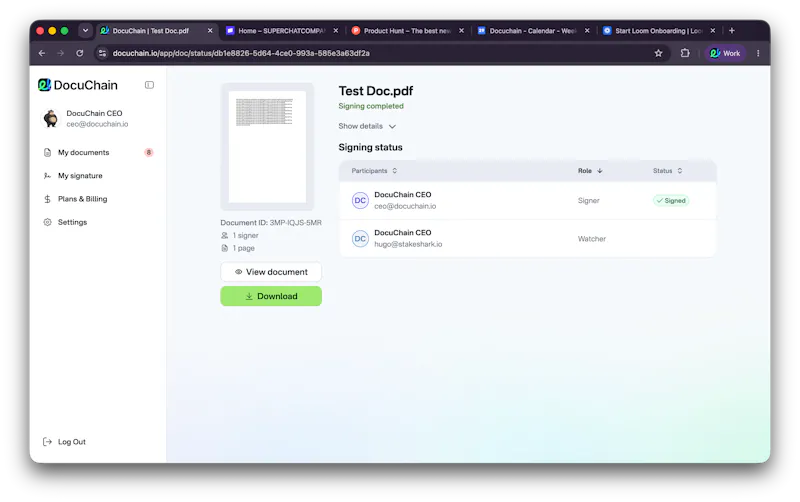Collapse the sidebar panel icon
This screenshot has height=502, width=800.
149,85
